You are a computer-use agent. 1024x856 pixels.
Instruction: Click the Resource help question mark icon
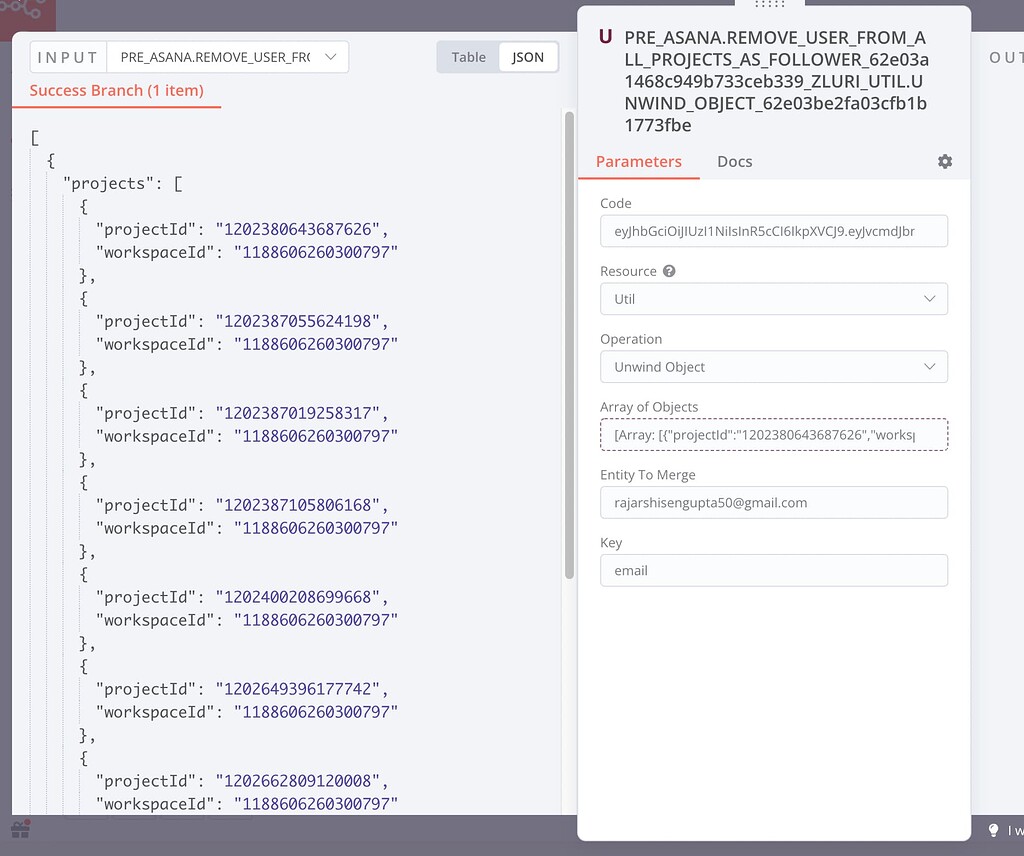coord(669,271)
